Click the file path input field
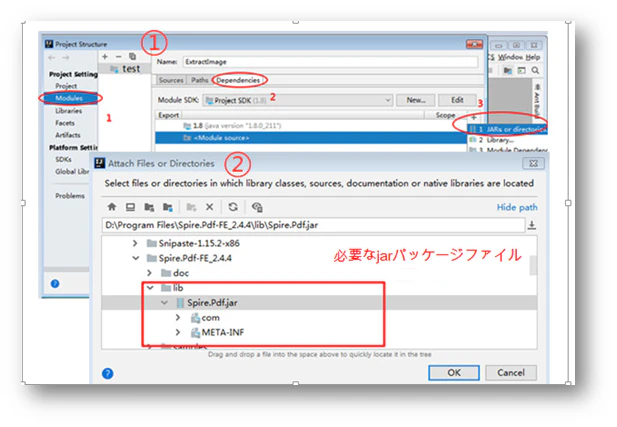This screenshot has width=617, height=427. [313, 225]
